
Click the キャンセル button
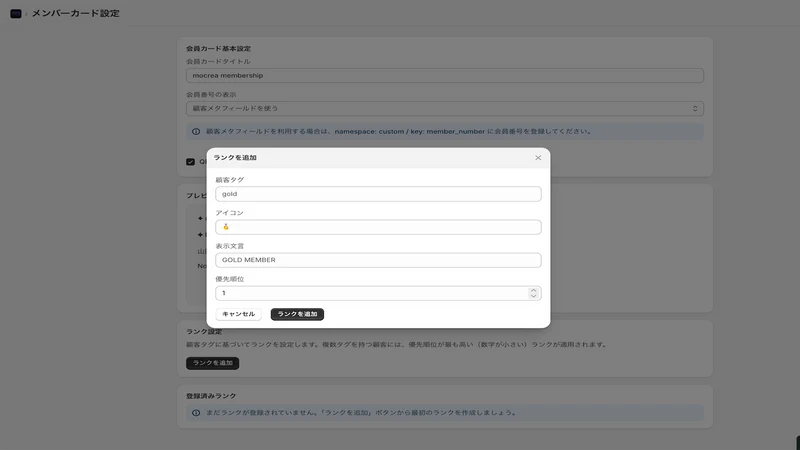tap(239, 314)
